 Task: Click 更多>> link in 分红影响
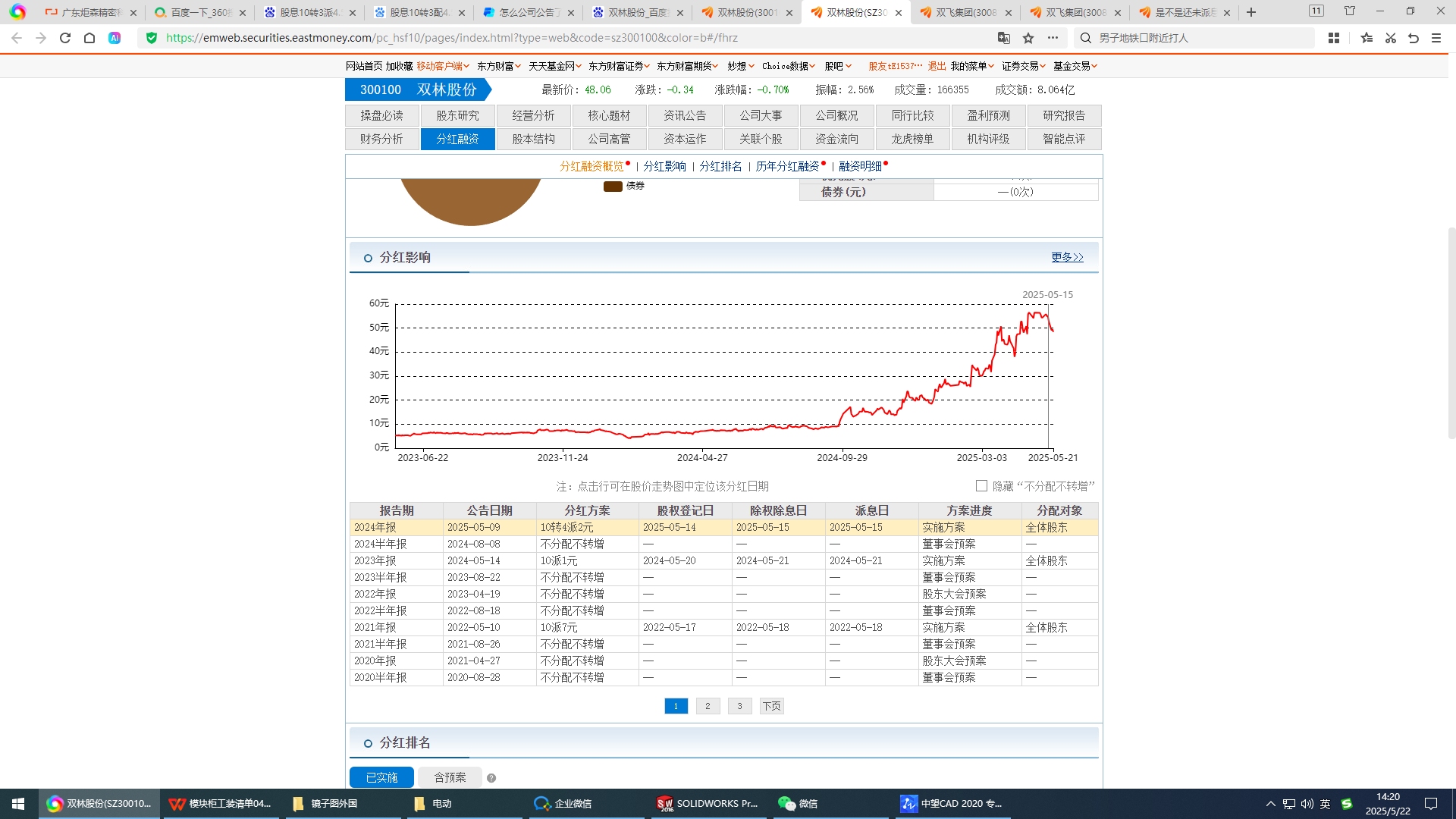pyautogui.click(x=1067, y=258)
